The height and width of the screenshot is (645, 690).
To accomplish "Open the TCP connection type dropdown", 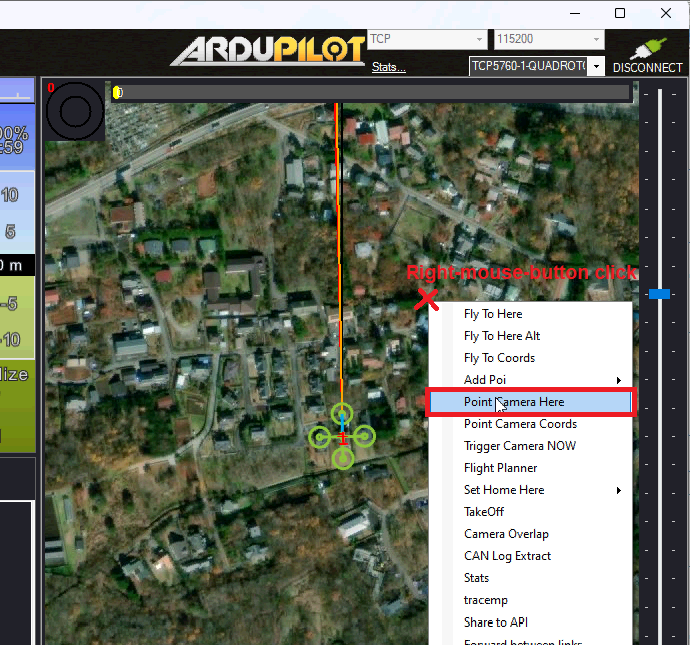I will [x=426, y=40].
